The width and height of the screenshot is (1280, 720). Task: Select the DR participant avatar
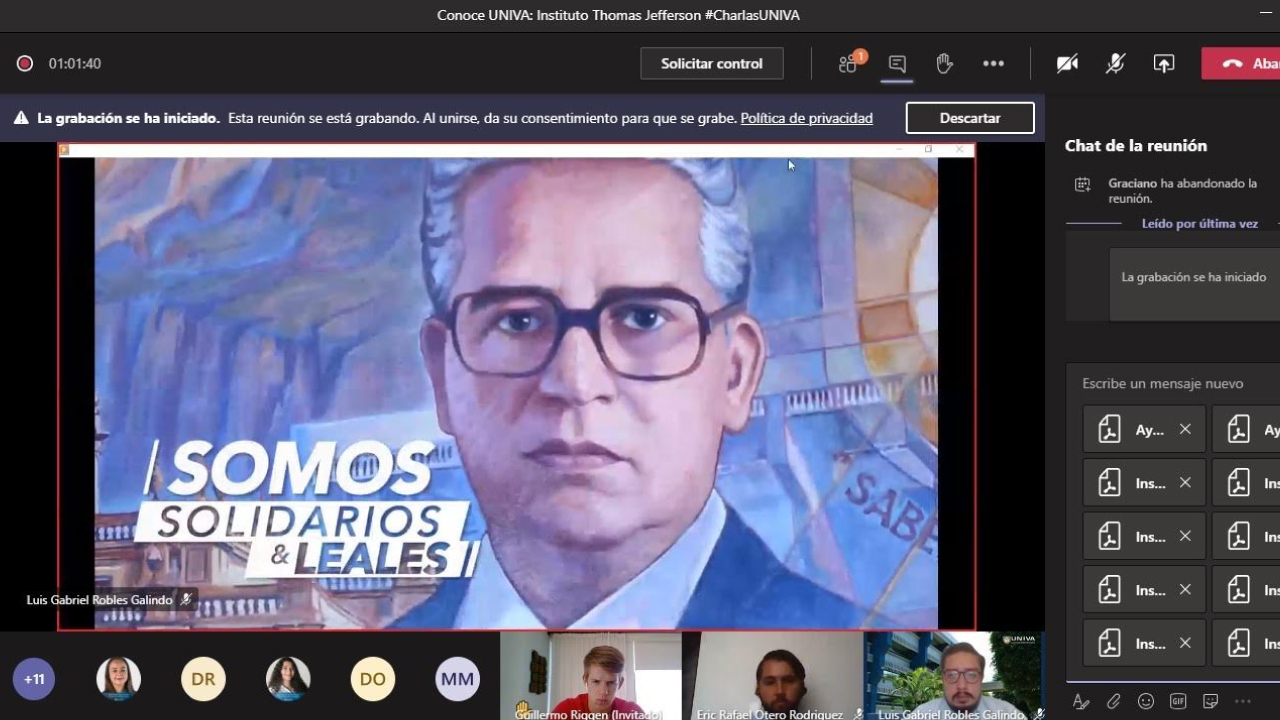tap(203, 679)
